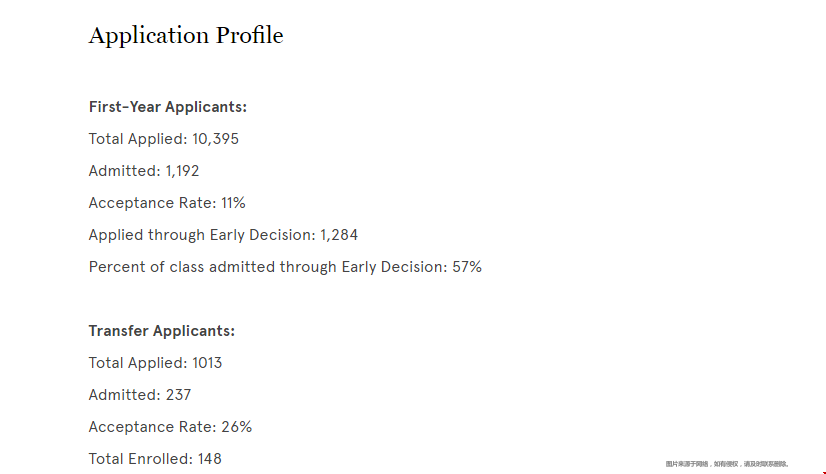Select the First-Year Applicants section heading

168,107
